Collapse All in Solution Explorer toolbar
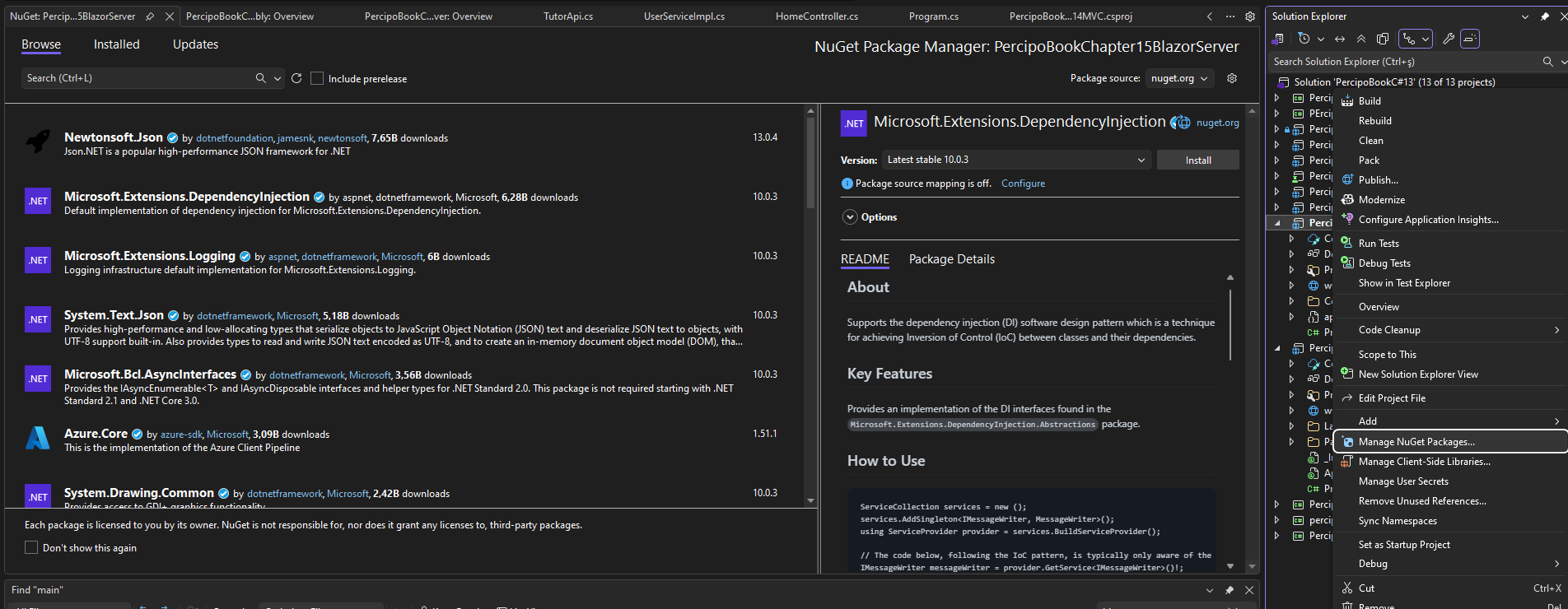1568x609 pixels. (1361, 39)
